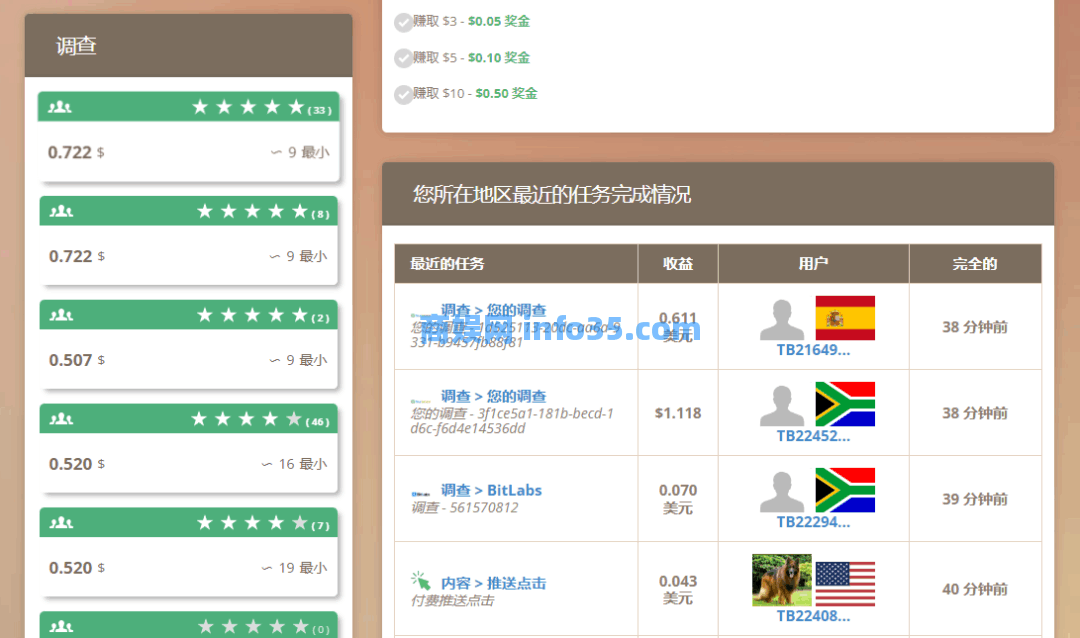Click the 0.043 美元 earnings cell

(678, 589)
